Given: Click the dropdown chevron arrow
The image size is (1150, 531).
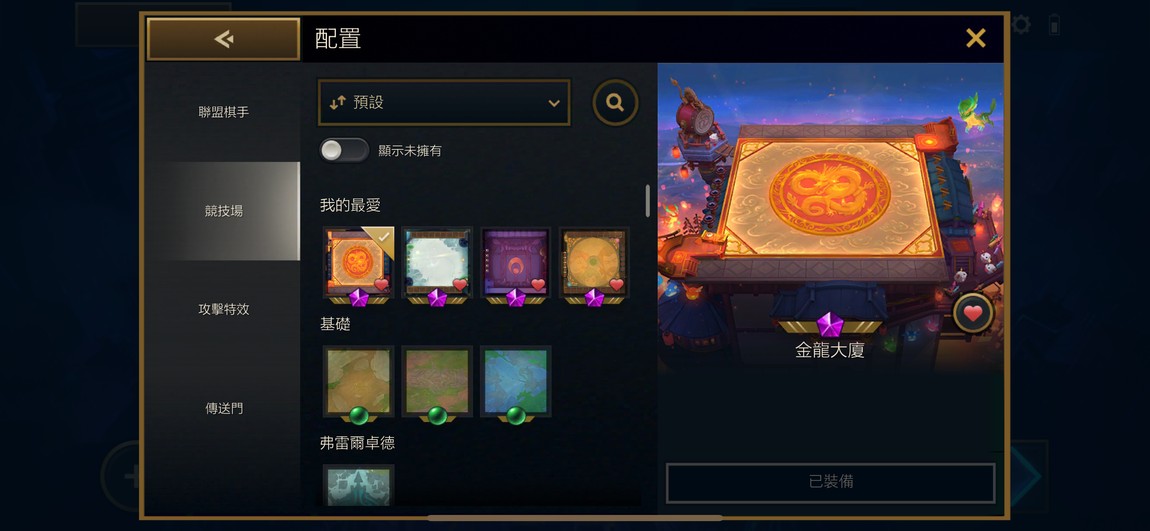Looking at the screenshot, I should (x=554, y=103).
